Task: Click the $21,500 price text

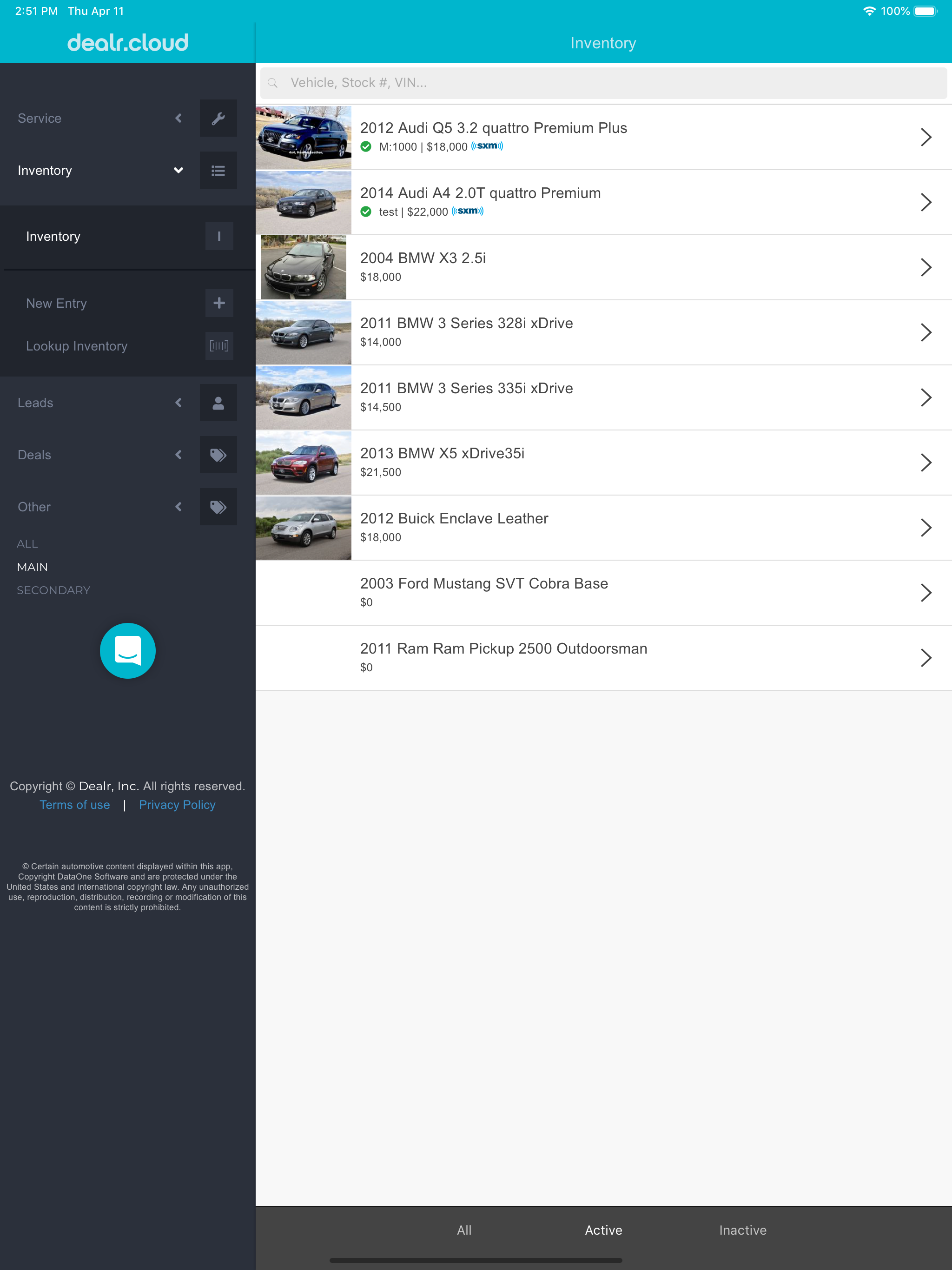Action: 381,472
